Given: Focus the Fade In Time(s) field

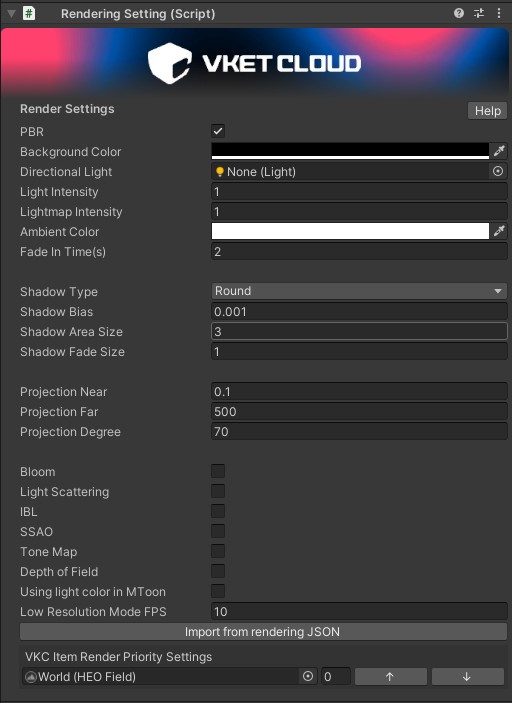Looking at the screenshot, I should (x=359, y=252).
